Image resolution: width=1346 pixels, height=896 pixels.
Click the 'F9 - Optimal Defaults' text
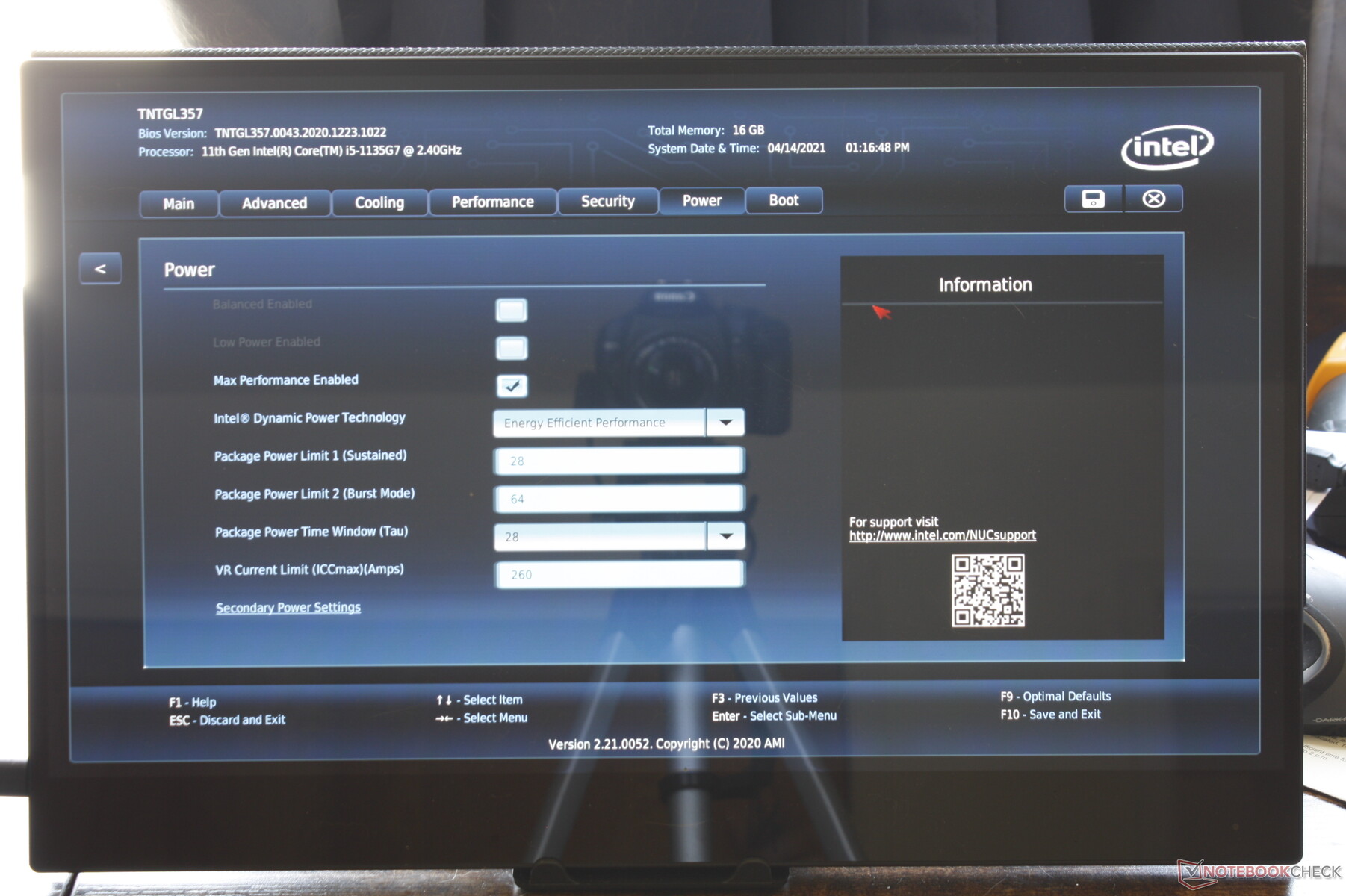pyautogui.click(x=1055, y=697)
